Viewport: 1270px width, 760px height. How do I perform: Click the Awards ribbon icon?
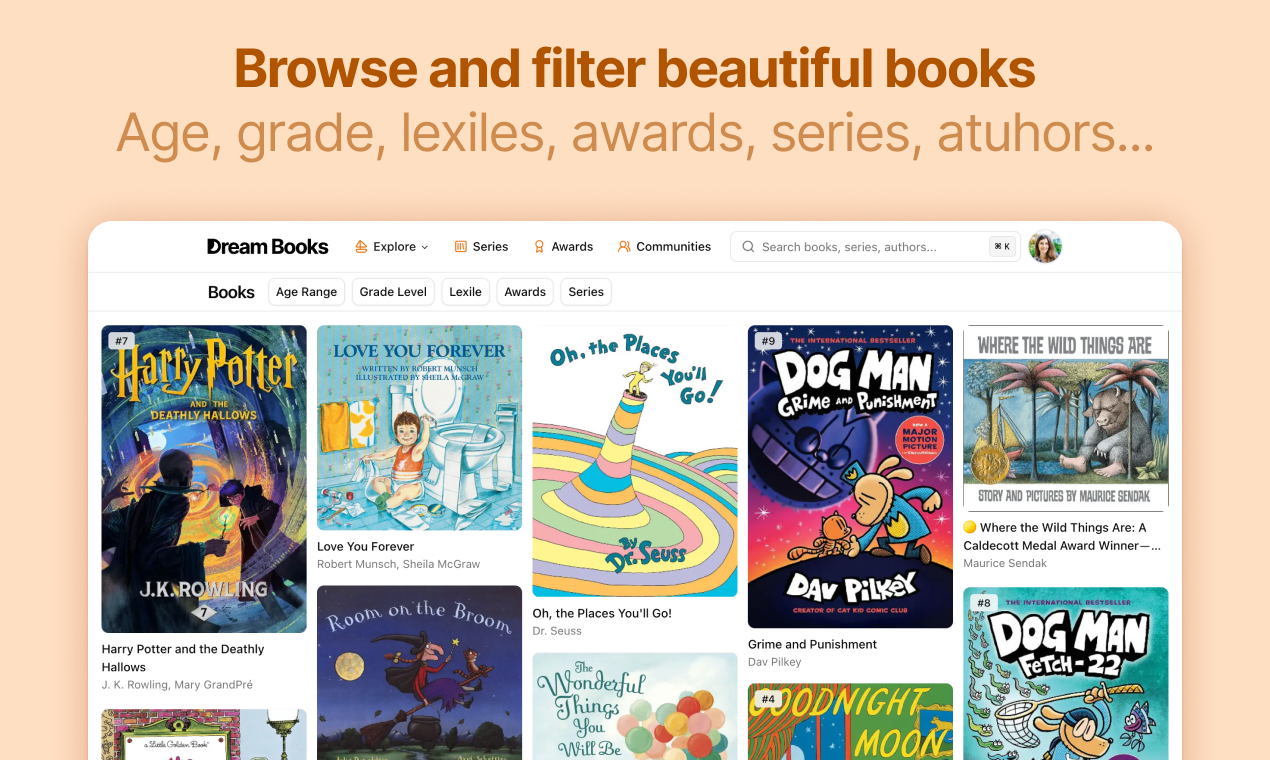click(x=539, y=247)
